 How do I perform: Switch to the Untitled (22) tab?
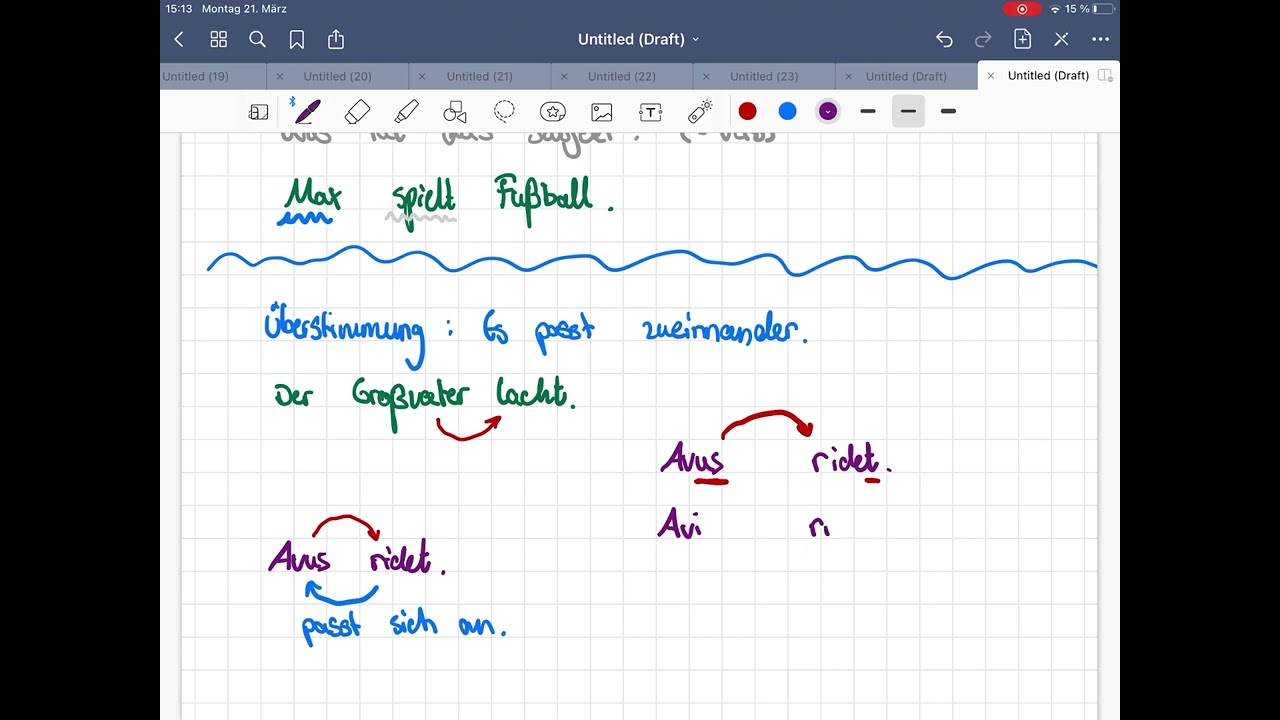click(622, 76)
